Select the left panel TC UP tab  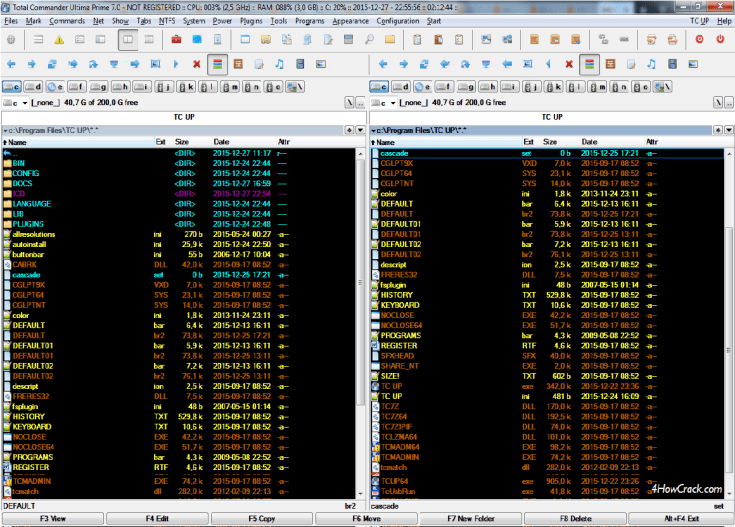184,117
